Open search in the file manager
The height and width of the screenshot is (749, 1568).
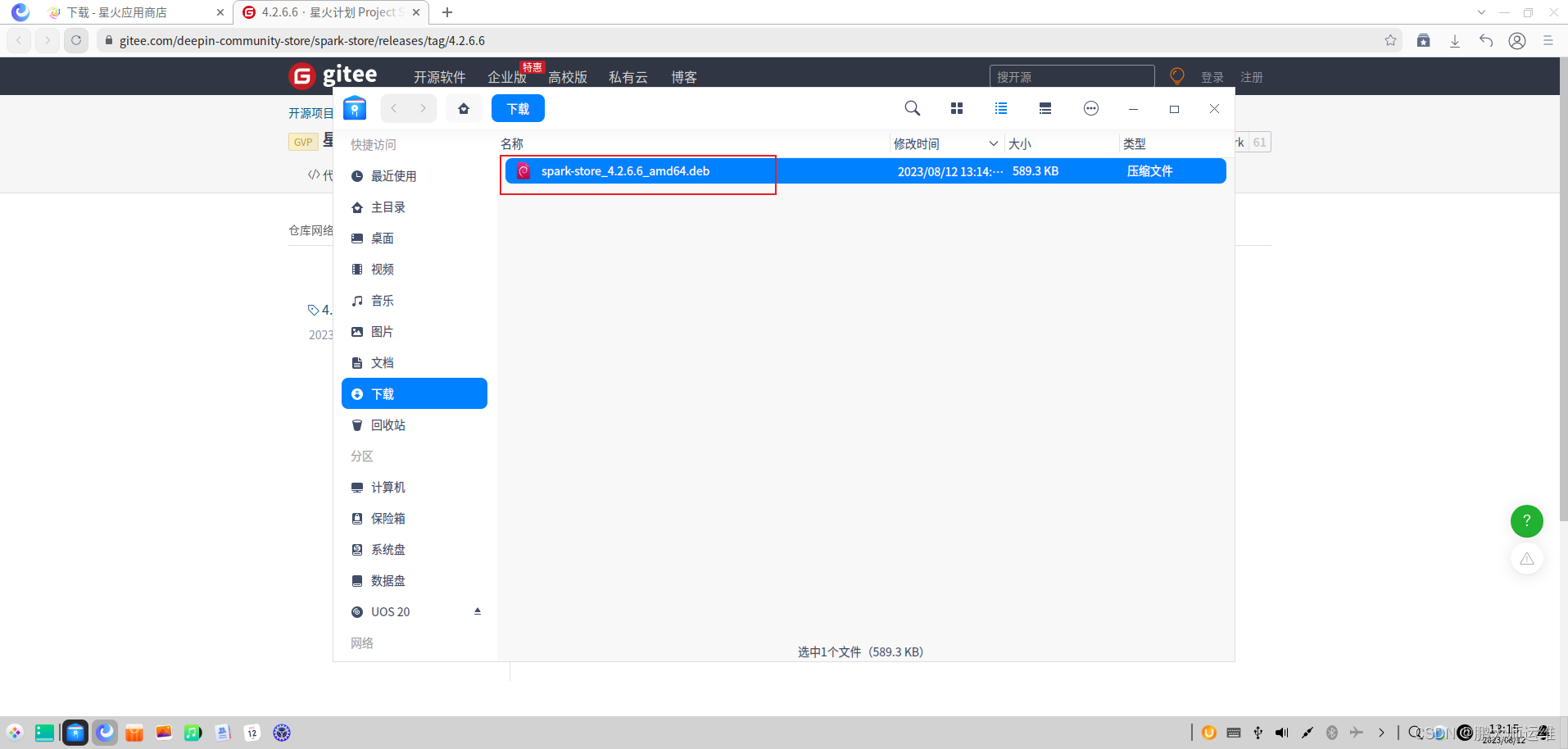[x=912, y=108]
